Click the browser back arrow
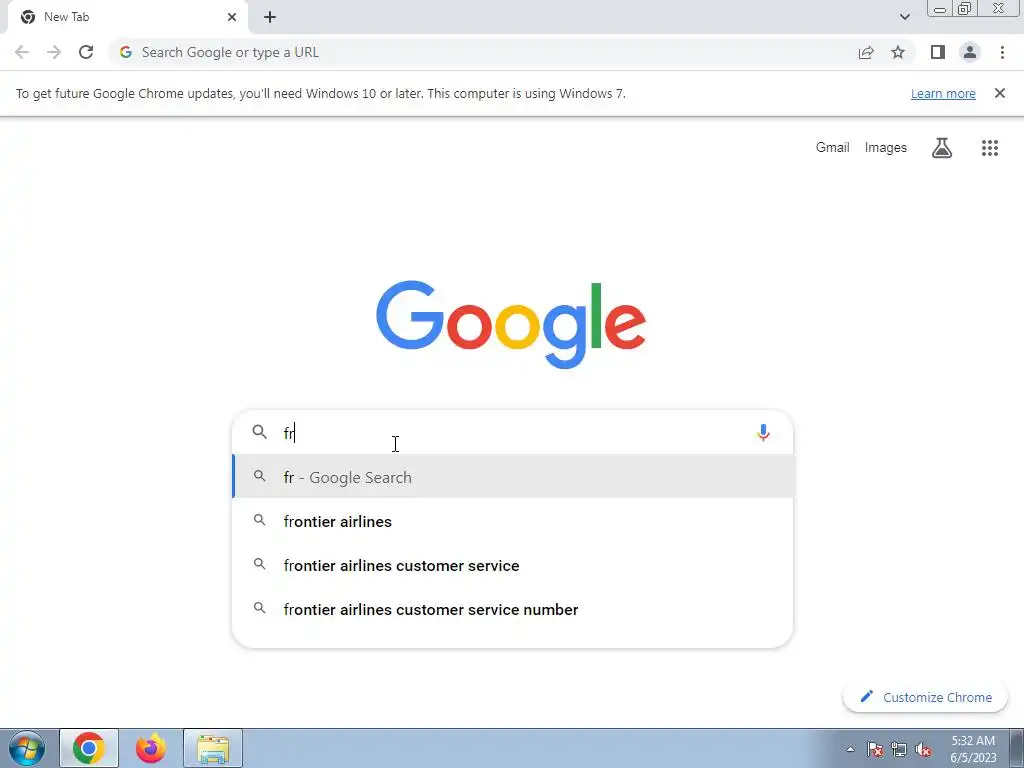The height and width of the screenshot is (768, 1024). coord(22,52)
